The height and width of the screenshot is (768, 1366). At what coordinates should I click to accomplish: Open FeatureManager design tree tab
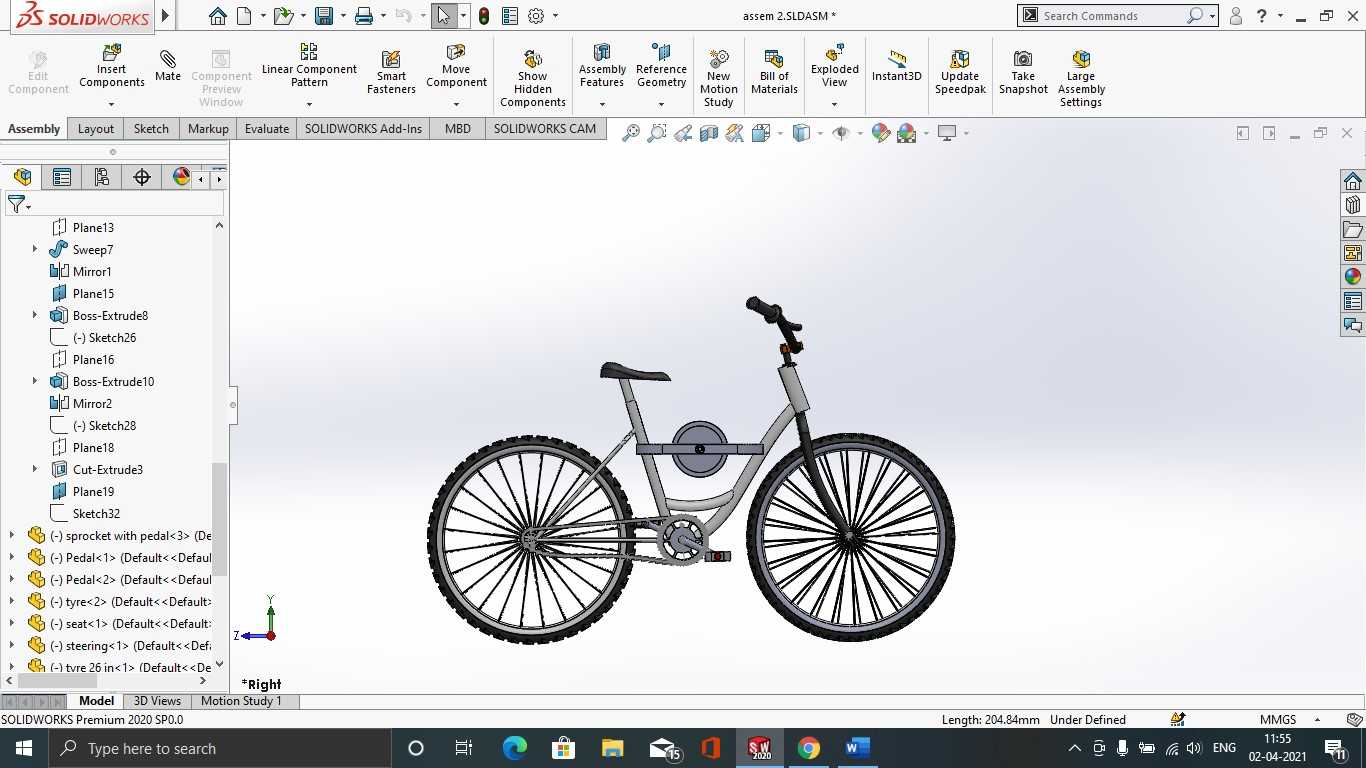point(22,177)
